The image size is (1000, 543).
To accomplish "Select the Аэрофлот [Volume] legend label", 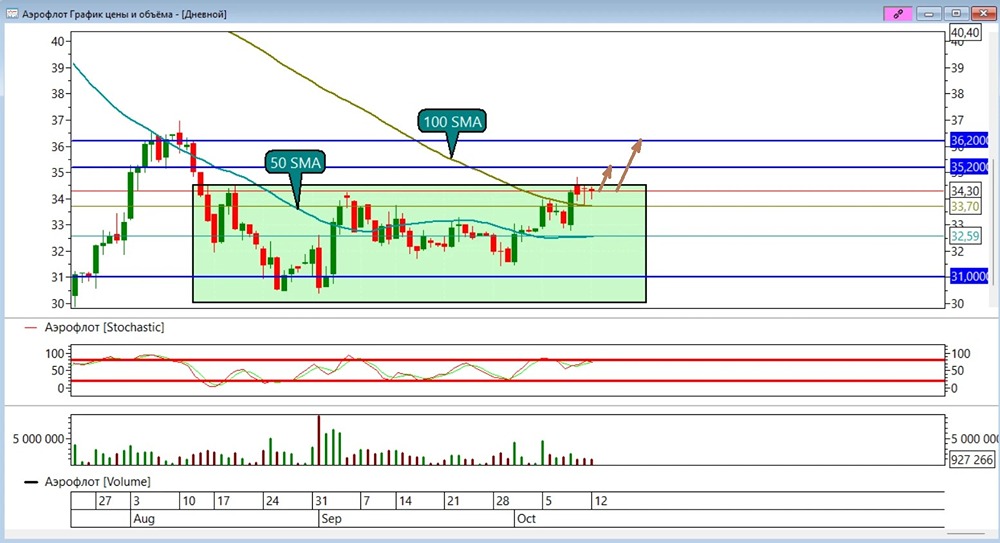I will pyautogui.click(x=97, y=482).
